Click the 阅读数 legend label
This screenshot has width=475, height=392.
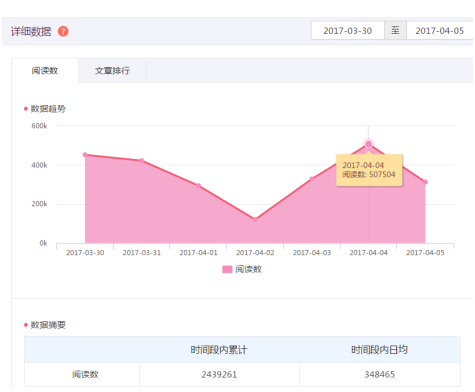pos(248,269)
